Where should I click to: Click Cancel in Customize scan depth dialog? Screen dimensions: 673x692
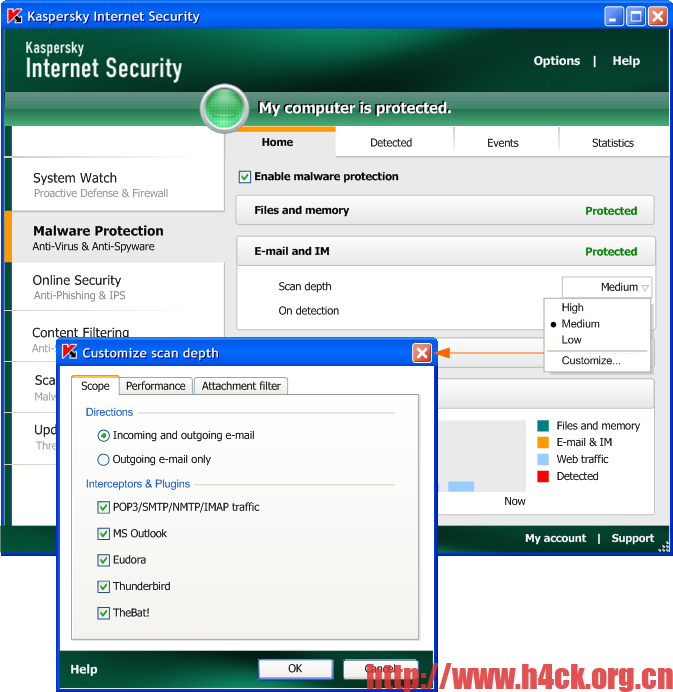380,669
